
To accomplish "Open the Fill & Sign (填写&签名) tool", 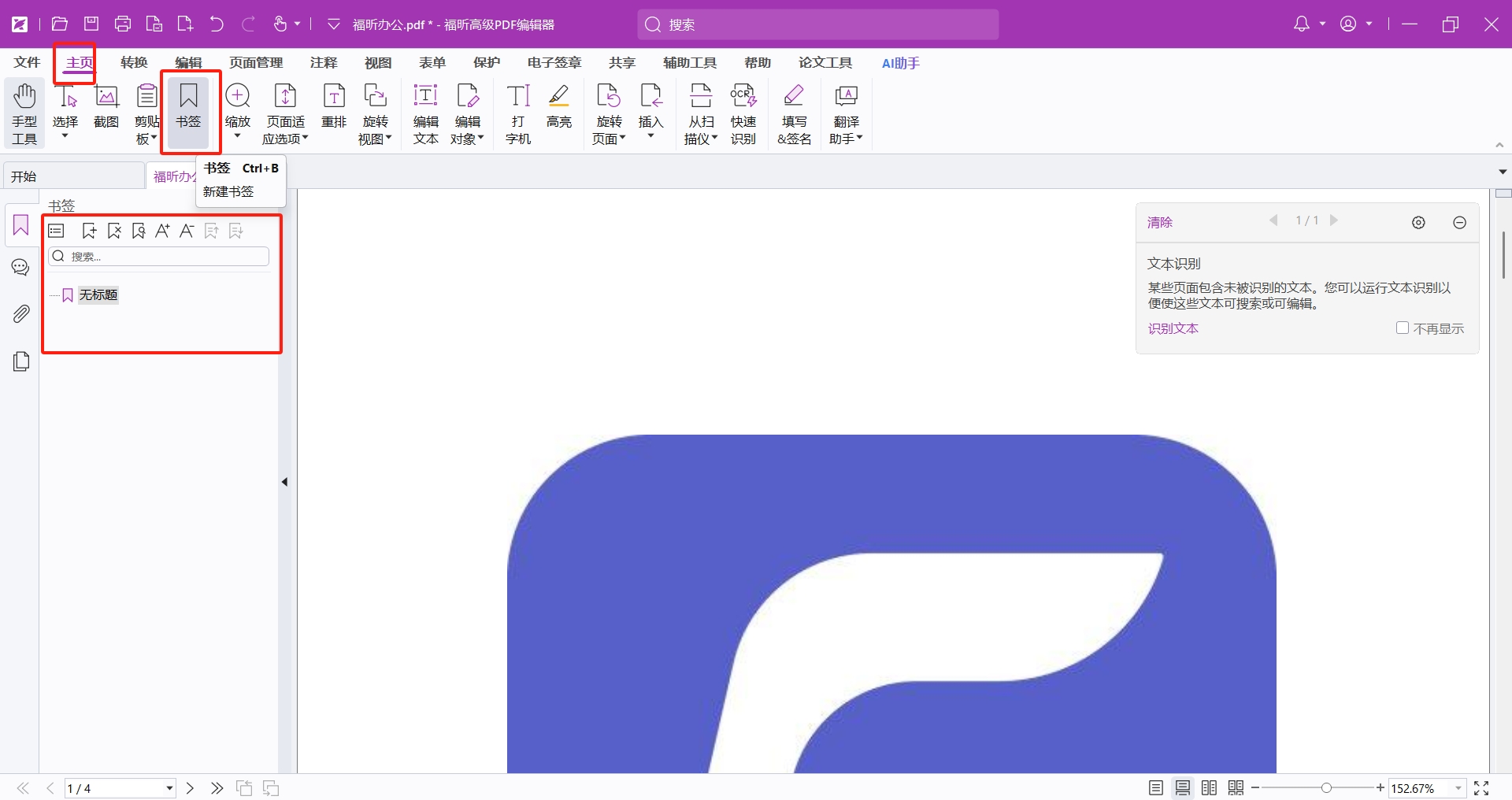I will pyautogui.click(x=794, y=114).
